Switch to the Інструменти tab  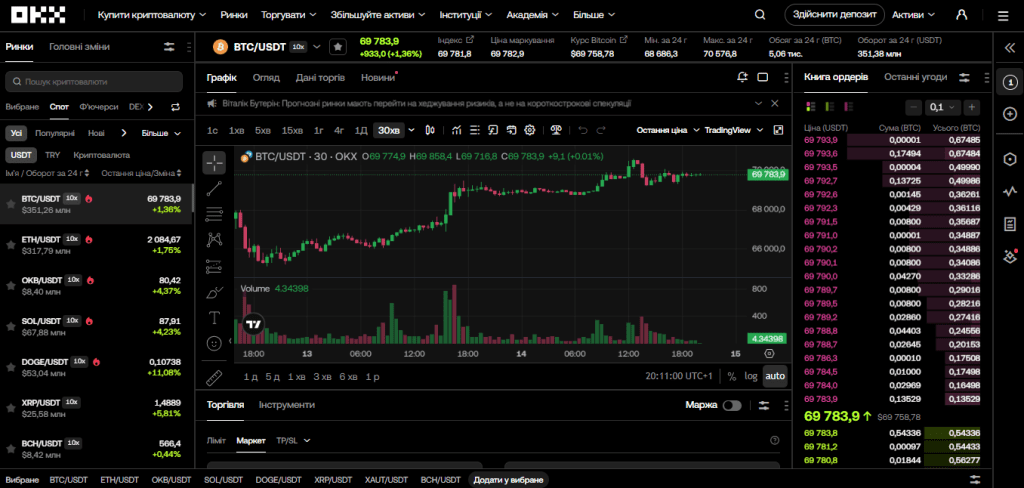coord(287,405)
